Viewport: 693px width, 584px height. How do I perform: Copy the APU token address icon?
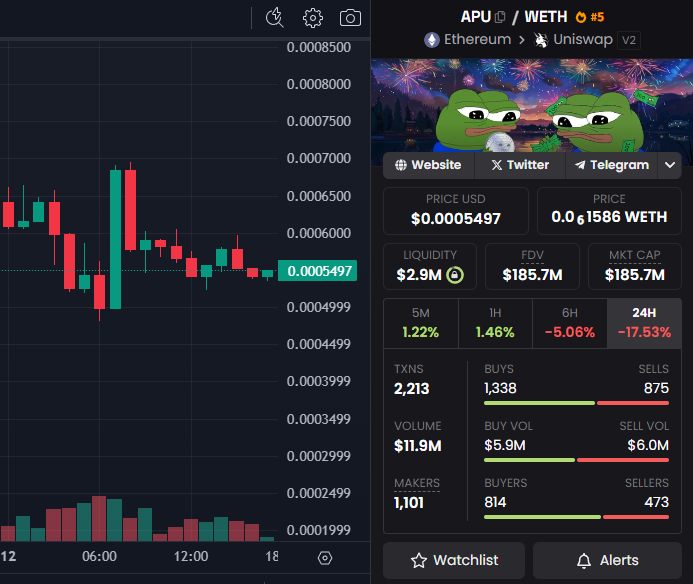tap(500, 17)
